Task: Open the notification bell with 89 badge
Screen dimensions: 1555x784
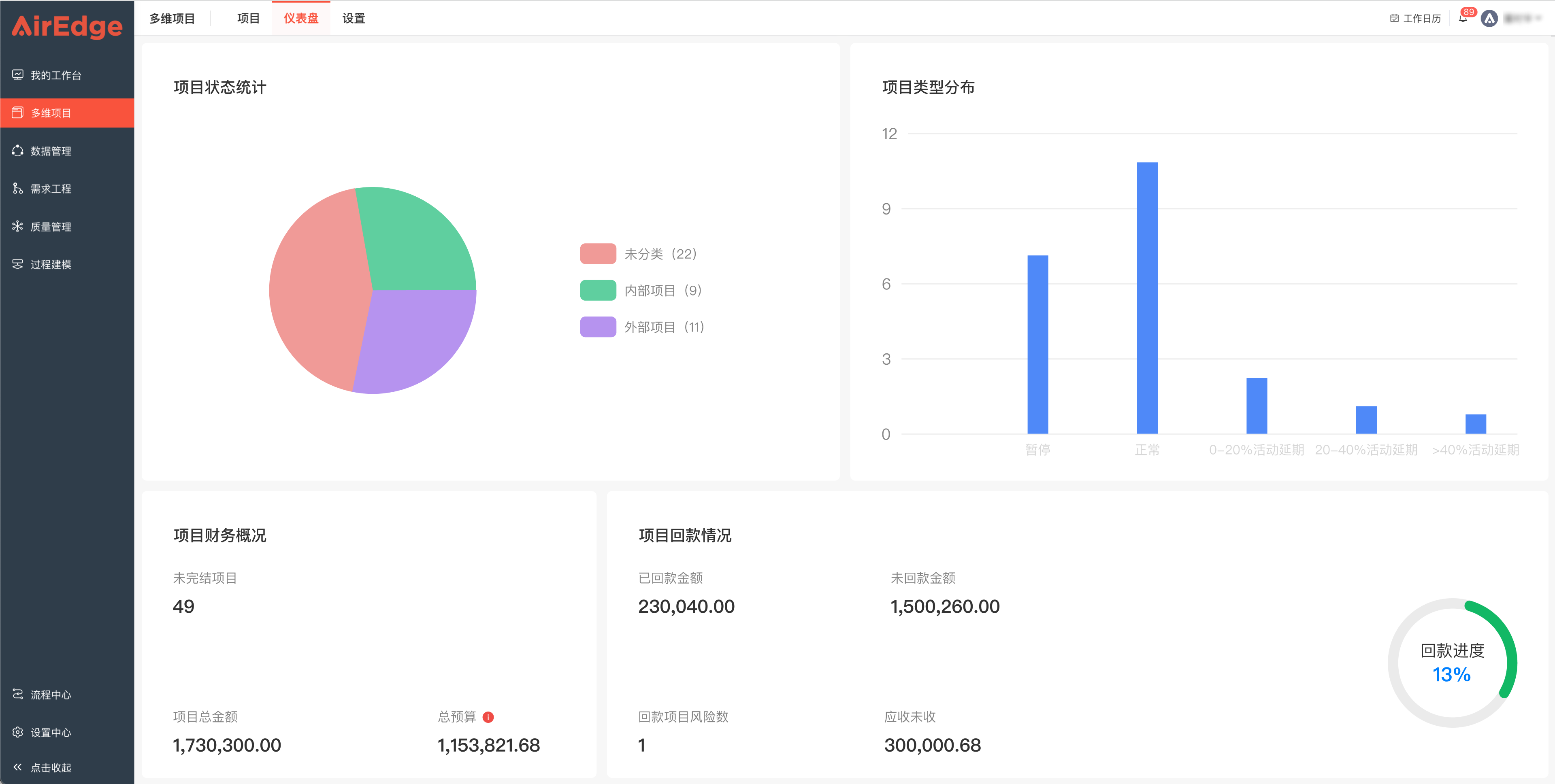Action: 1463,18
